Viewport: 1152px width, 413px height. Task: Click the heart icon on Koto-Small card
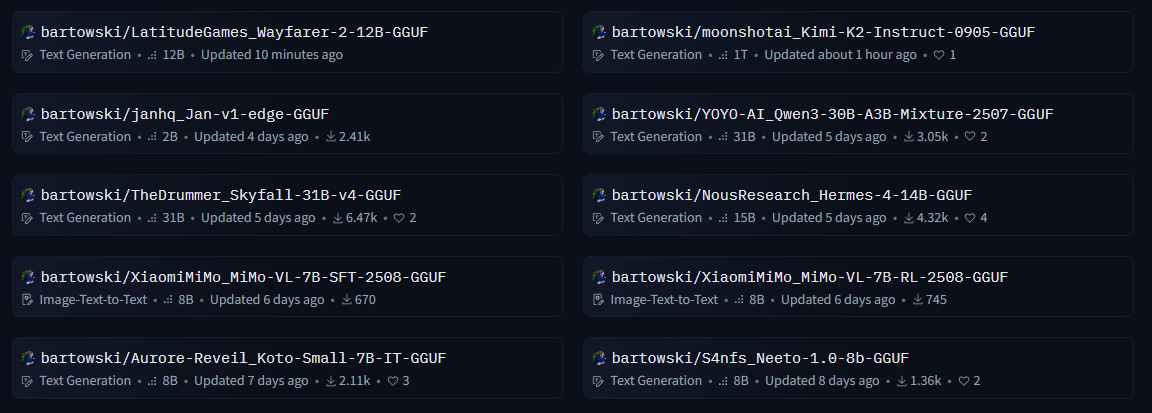pos(392,381)
